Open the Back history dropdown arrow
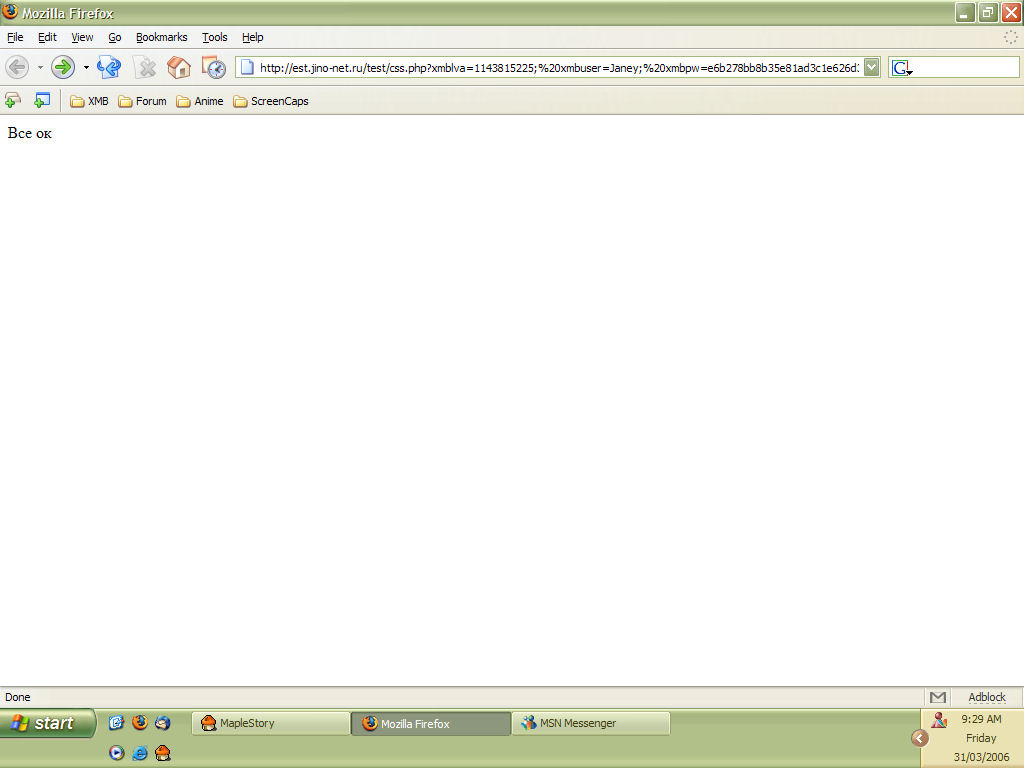 tap(40, 67)
